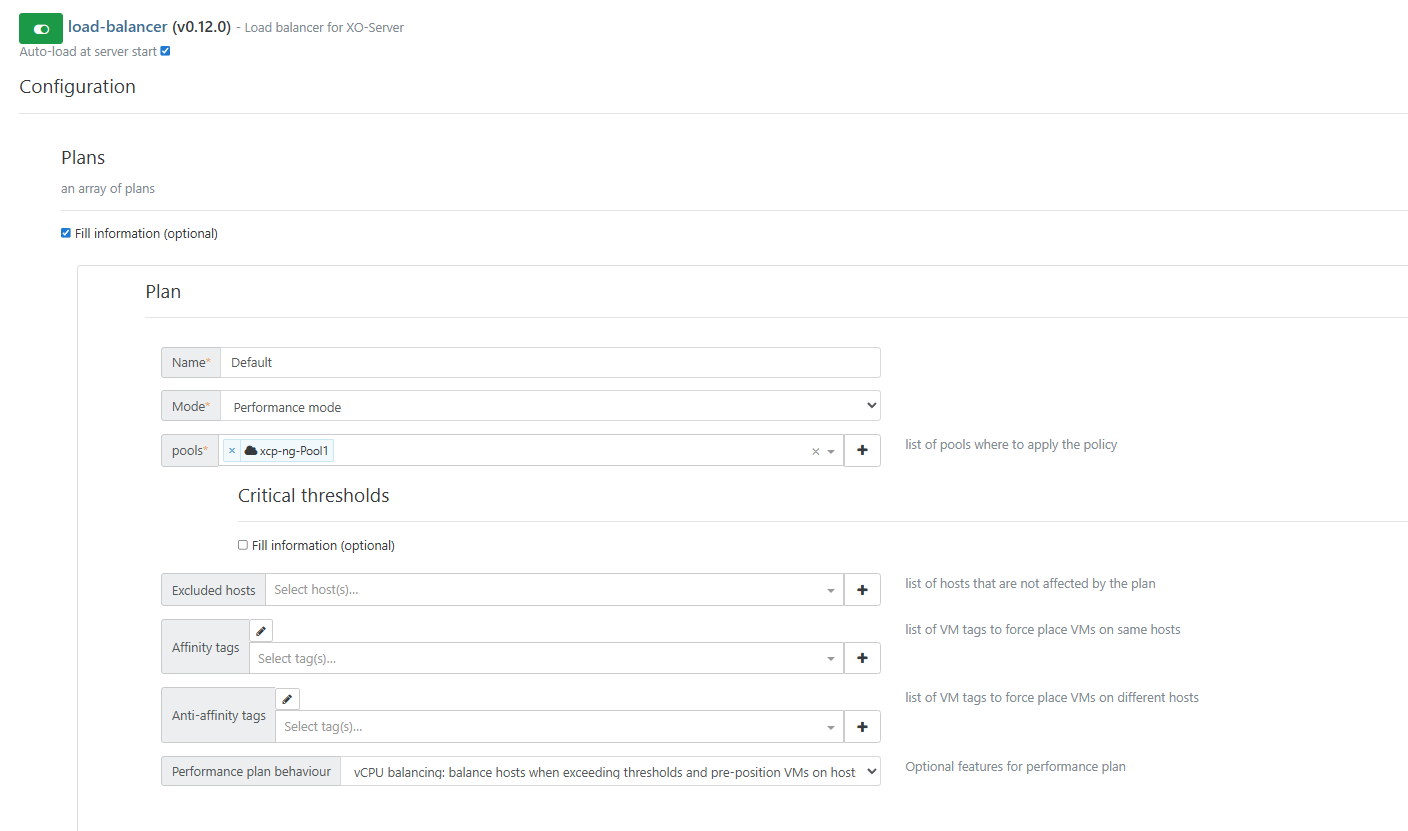Click the Name input field containing Default
Image resolution: width=1408 pixels, height=831 pixels.
pos(550,362)
